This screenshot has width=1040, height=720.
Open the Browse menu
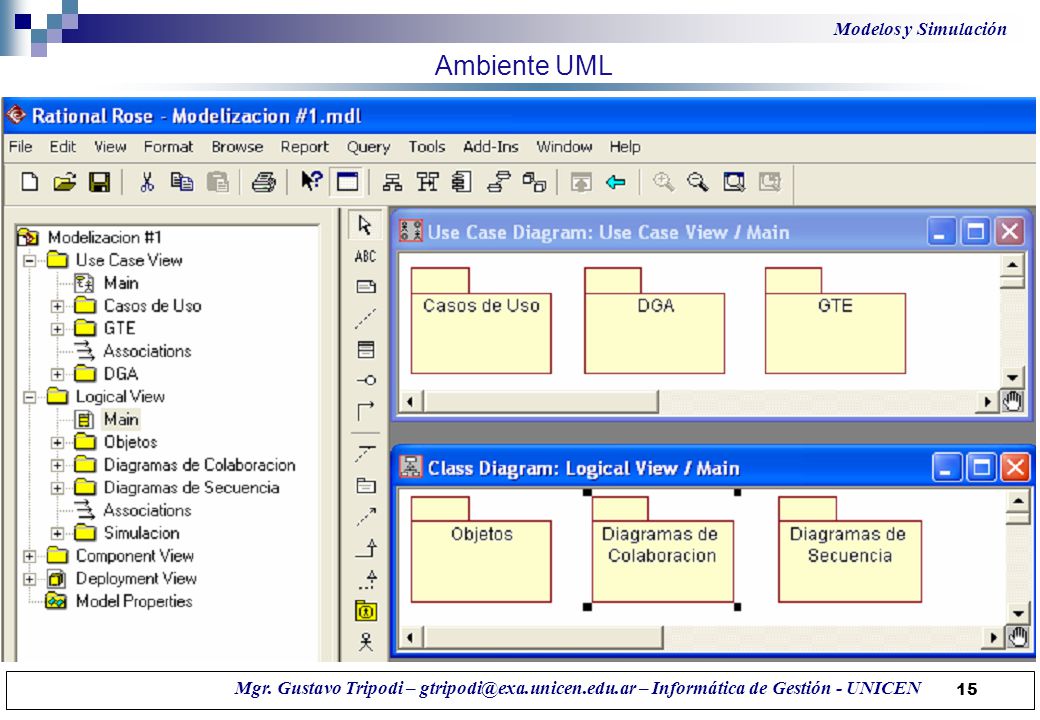tap(237, 147)
